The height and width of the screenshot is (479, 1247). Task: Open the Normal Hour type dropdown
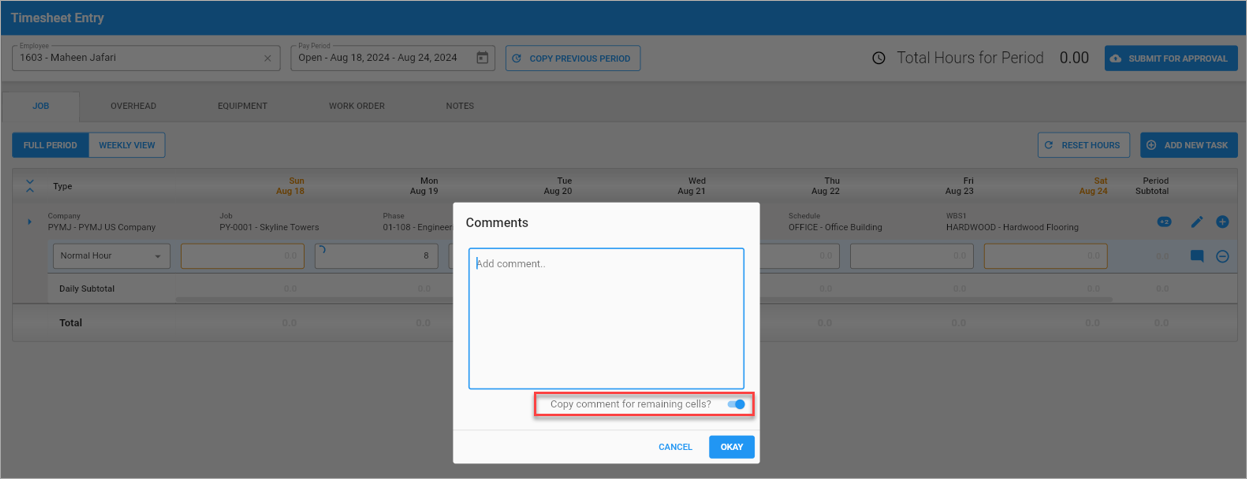coord(111,256)
